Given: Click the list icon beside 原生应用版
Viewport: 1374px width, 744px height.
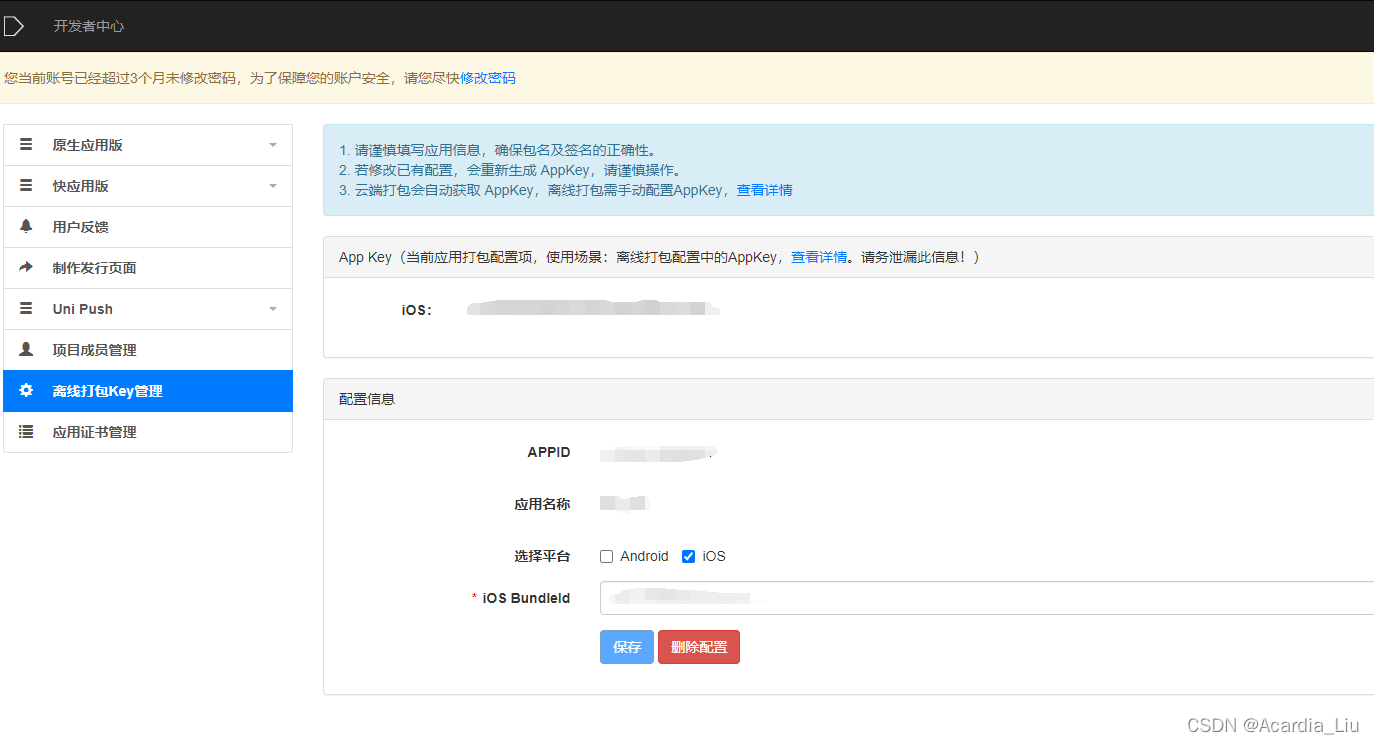Looking at the screenshot, I should 26,145.
